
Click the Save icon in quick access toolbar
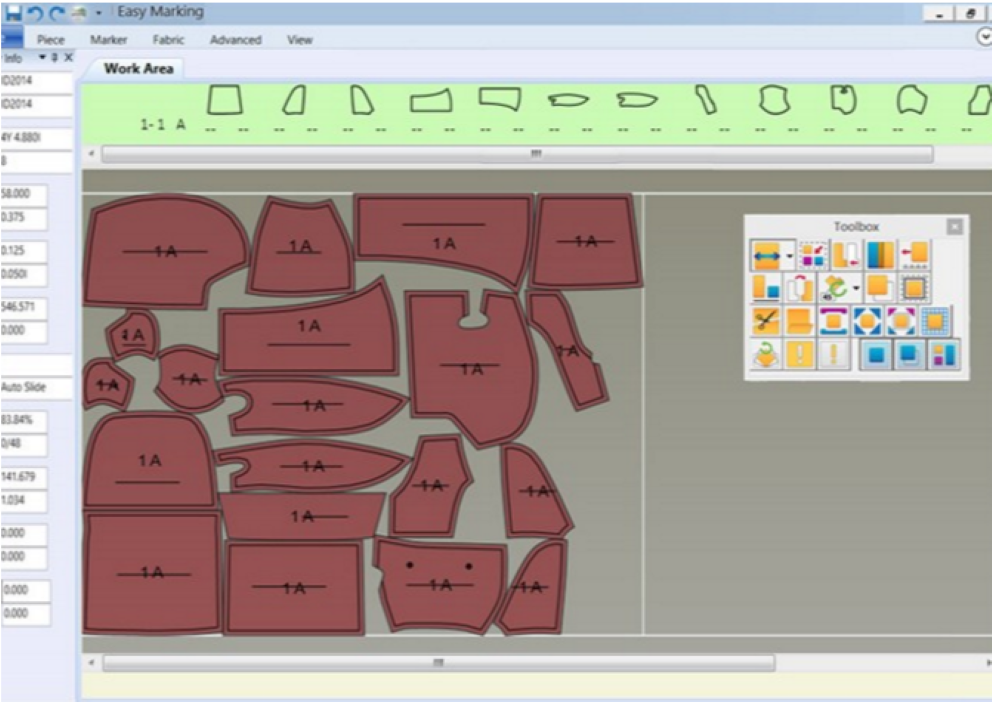pos(13,13)
